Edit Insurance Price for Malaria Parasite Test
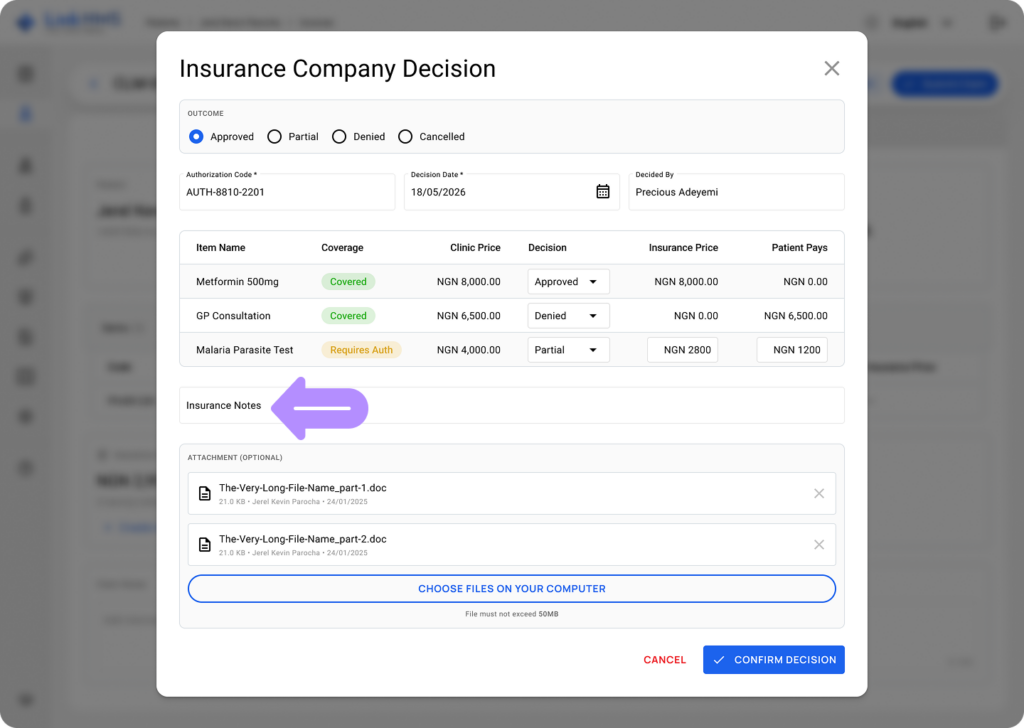 click(x=682, y=349)
